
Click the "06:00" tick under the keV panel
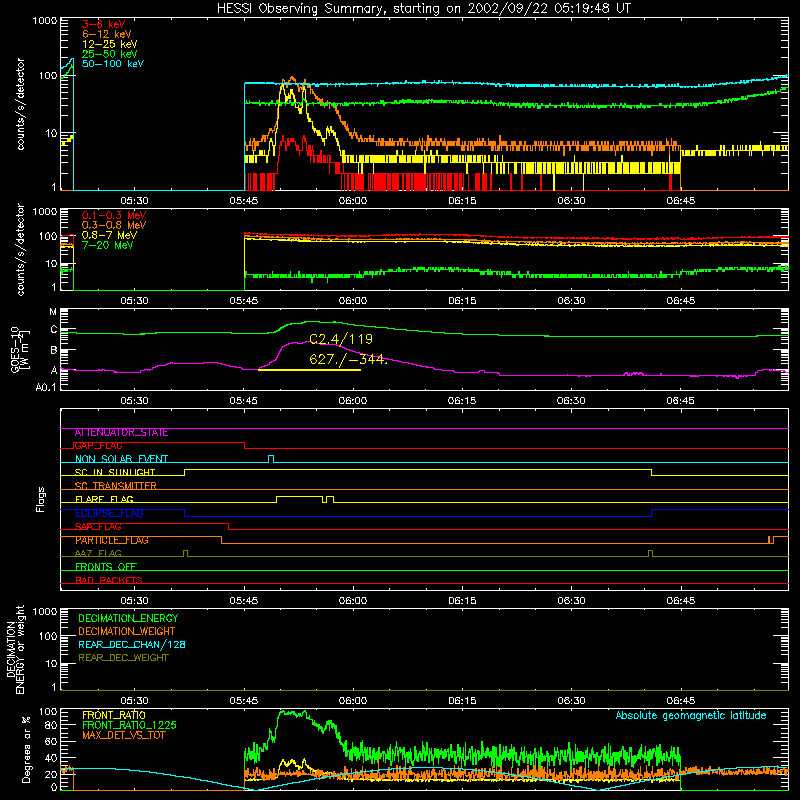coord(353,201)
